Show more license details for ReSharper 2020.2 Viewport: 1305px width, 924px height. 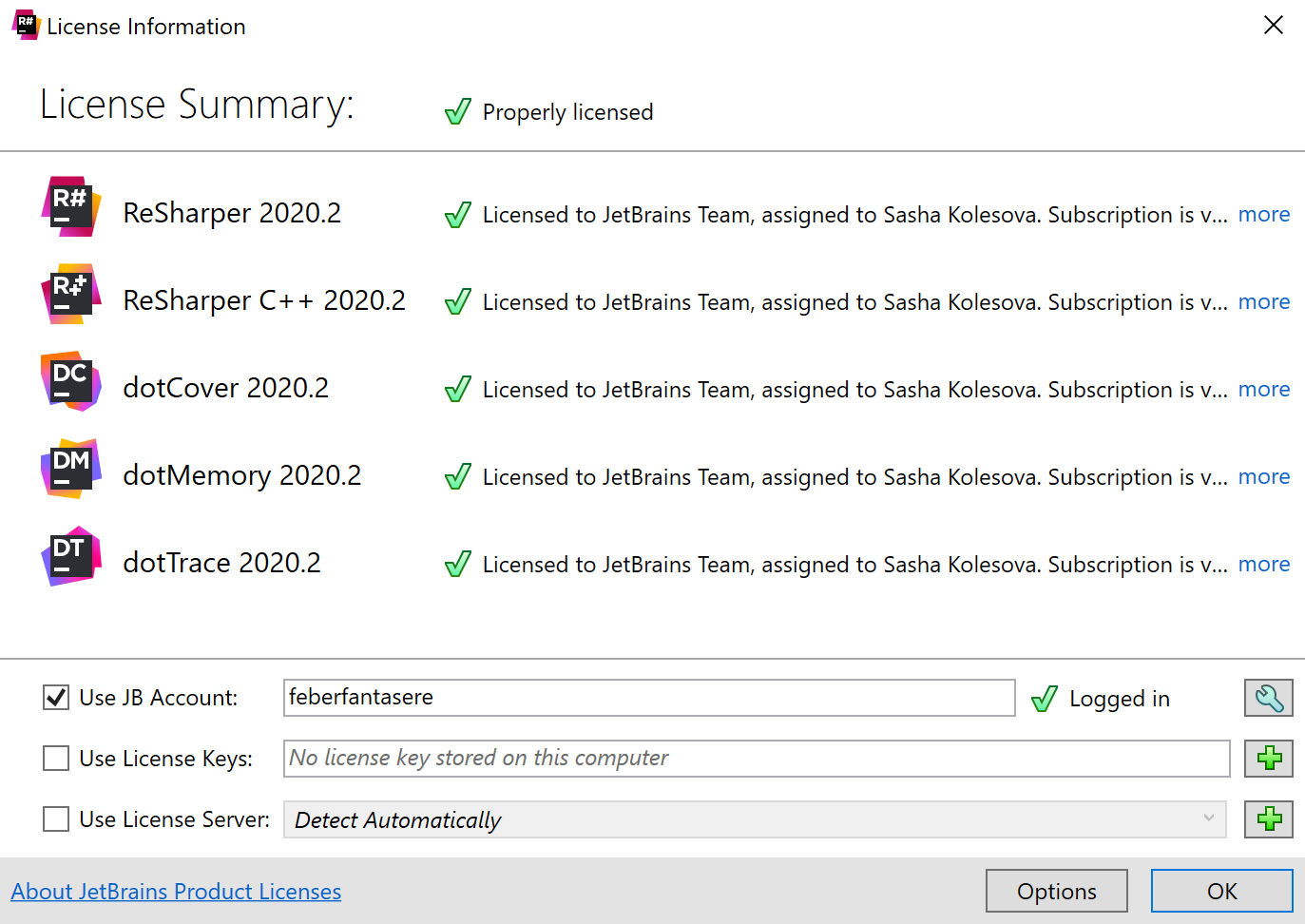point(1264,215)
